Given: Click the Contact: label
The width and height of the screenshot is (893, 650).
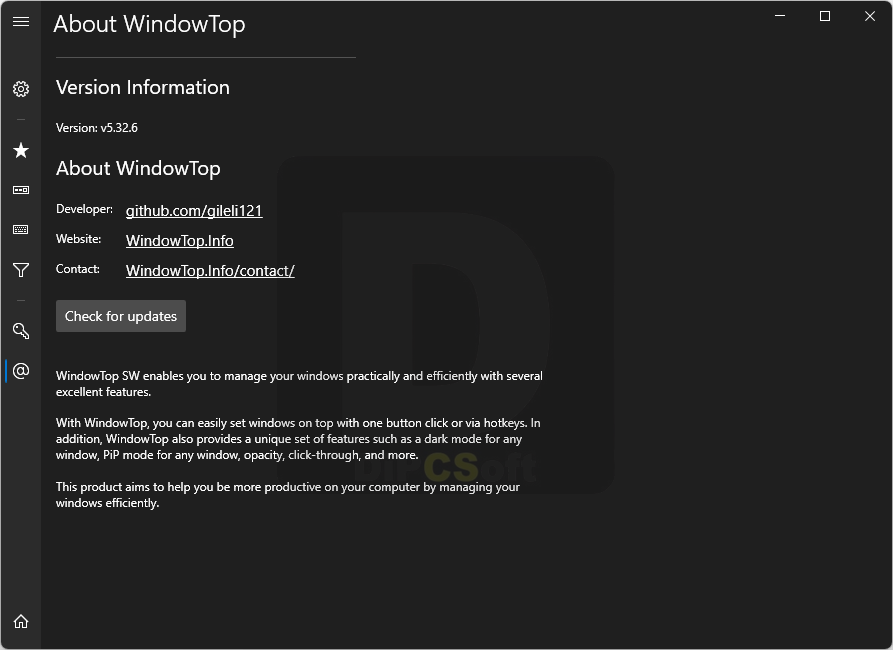Looking at the screenshot, I should [x=77, y=269].
